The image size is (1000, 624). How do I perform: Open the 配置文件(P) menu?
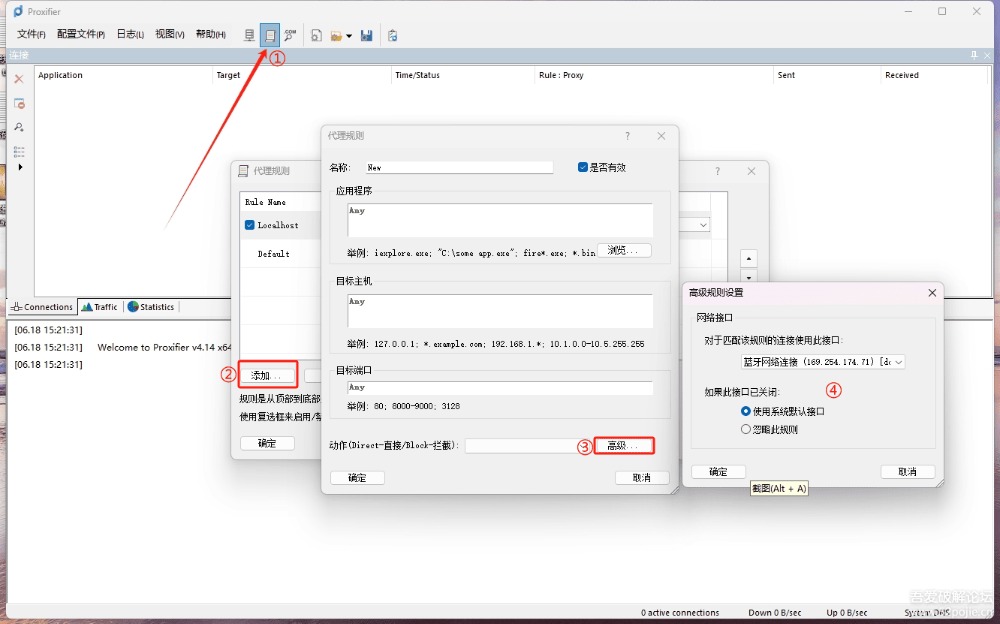click(x=81, y=34)
